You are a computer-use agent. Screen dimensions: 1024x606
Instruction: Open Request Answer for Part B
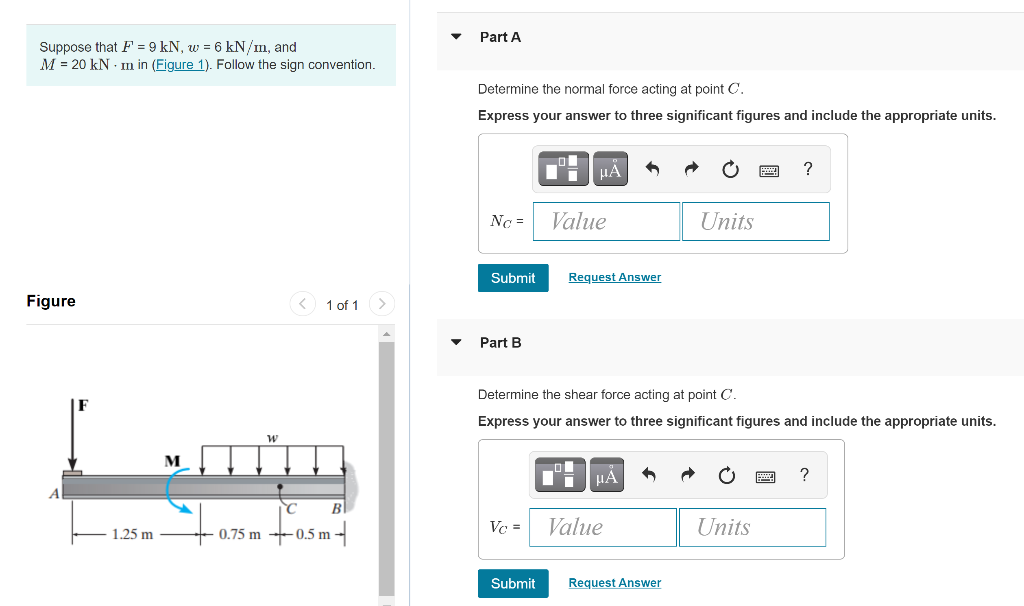(x=614, y=583)
